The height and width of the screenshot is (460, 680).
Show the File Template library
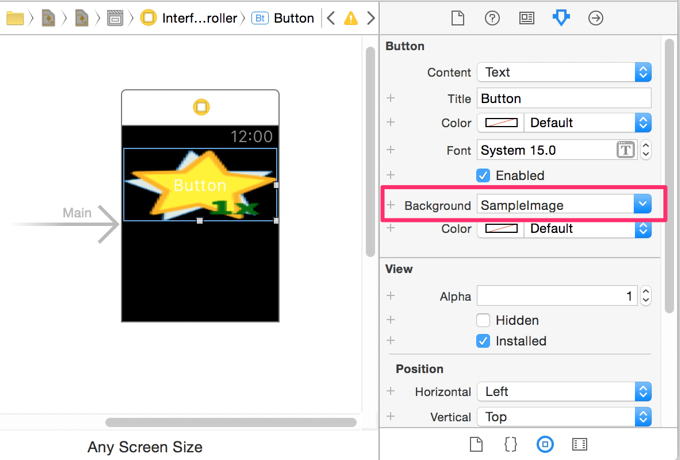[476, 444]
